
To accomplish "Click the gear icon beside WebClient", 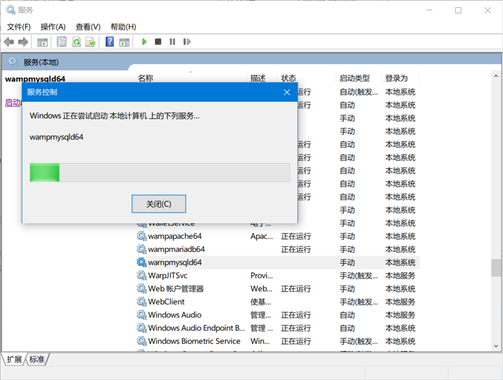I will point(142,302).
